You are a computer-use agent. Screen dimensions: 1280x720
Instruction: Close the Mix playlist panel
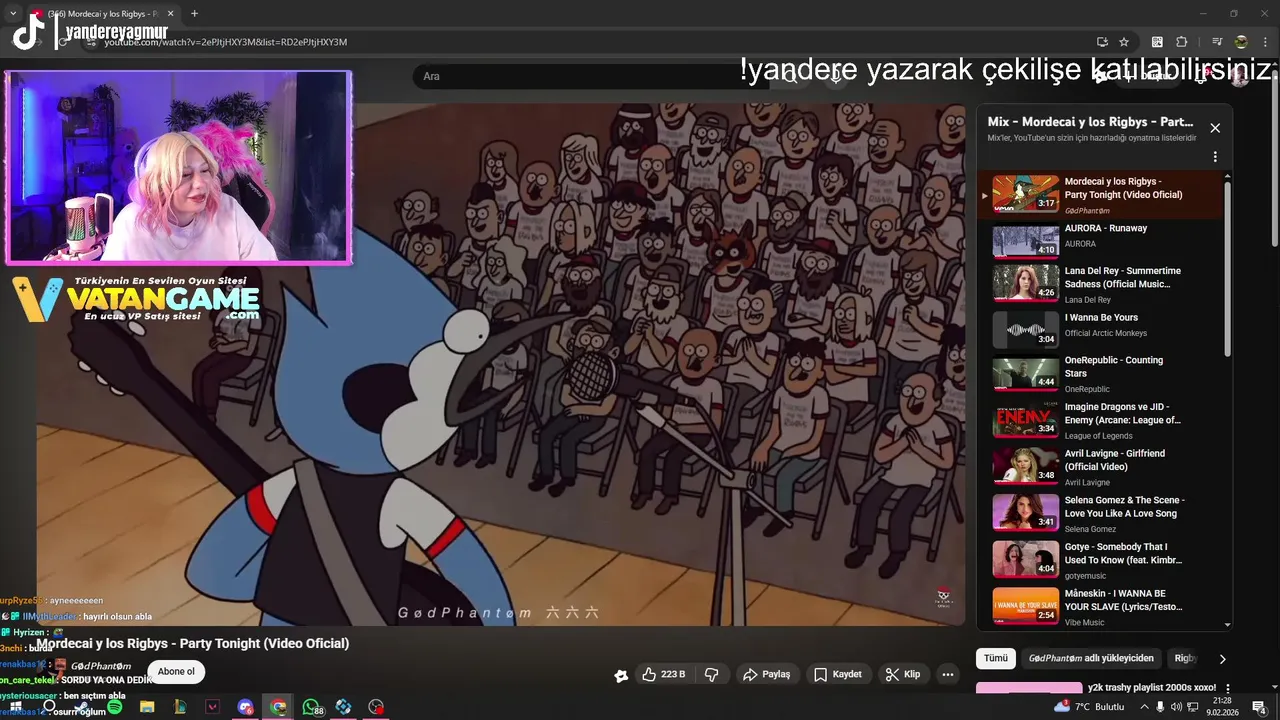(x=1215, y=128)
